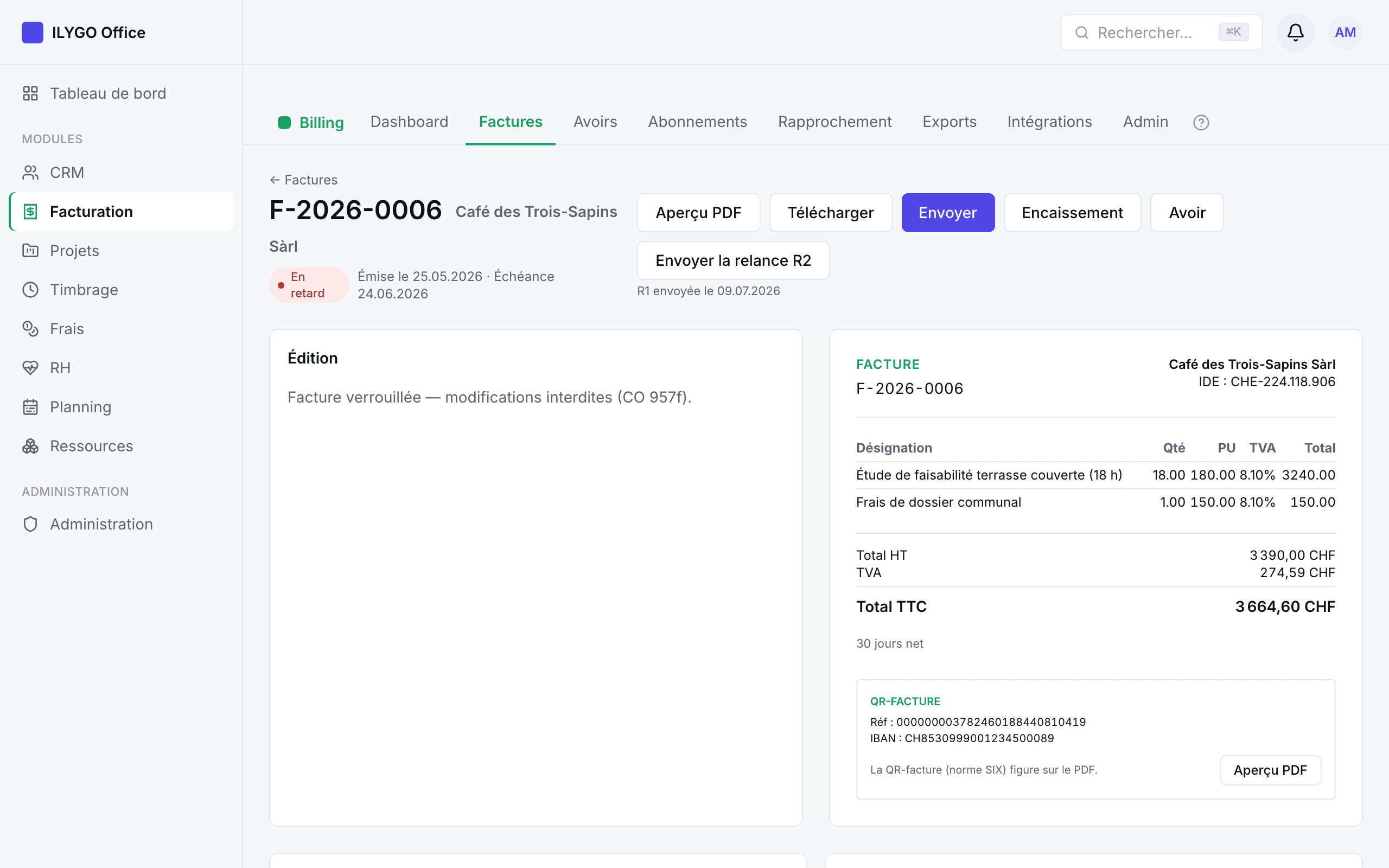Open the notifications bell
The image size is (1389, 868).
pos(1295,33)
